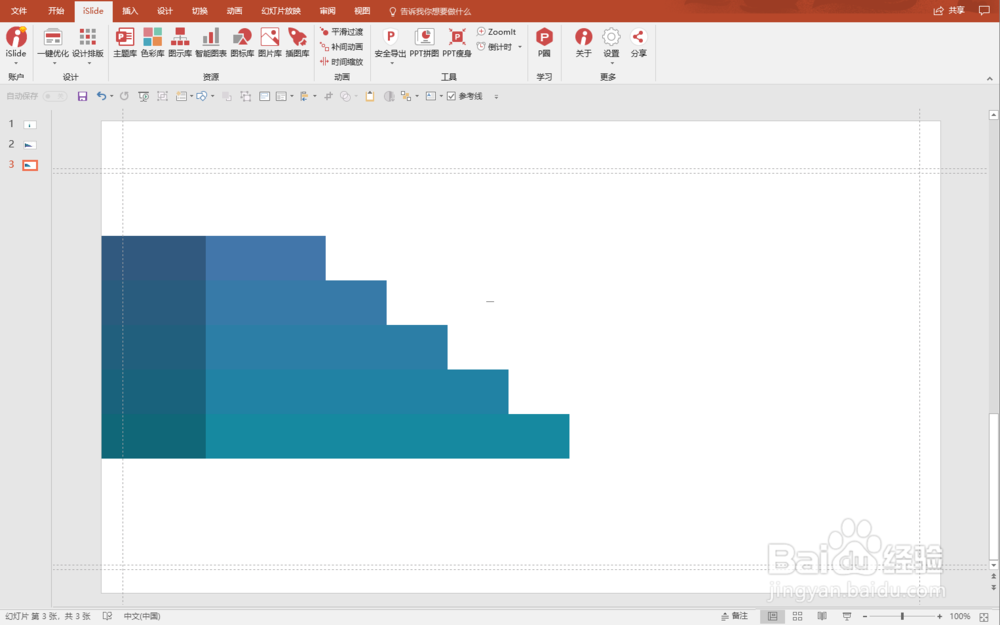Switch to the 动画 animations tab
This screenshot has width=1000, height=625.
coord(234,11)
